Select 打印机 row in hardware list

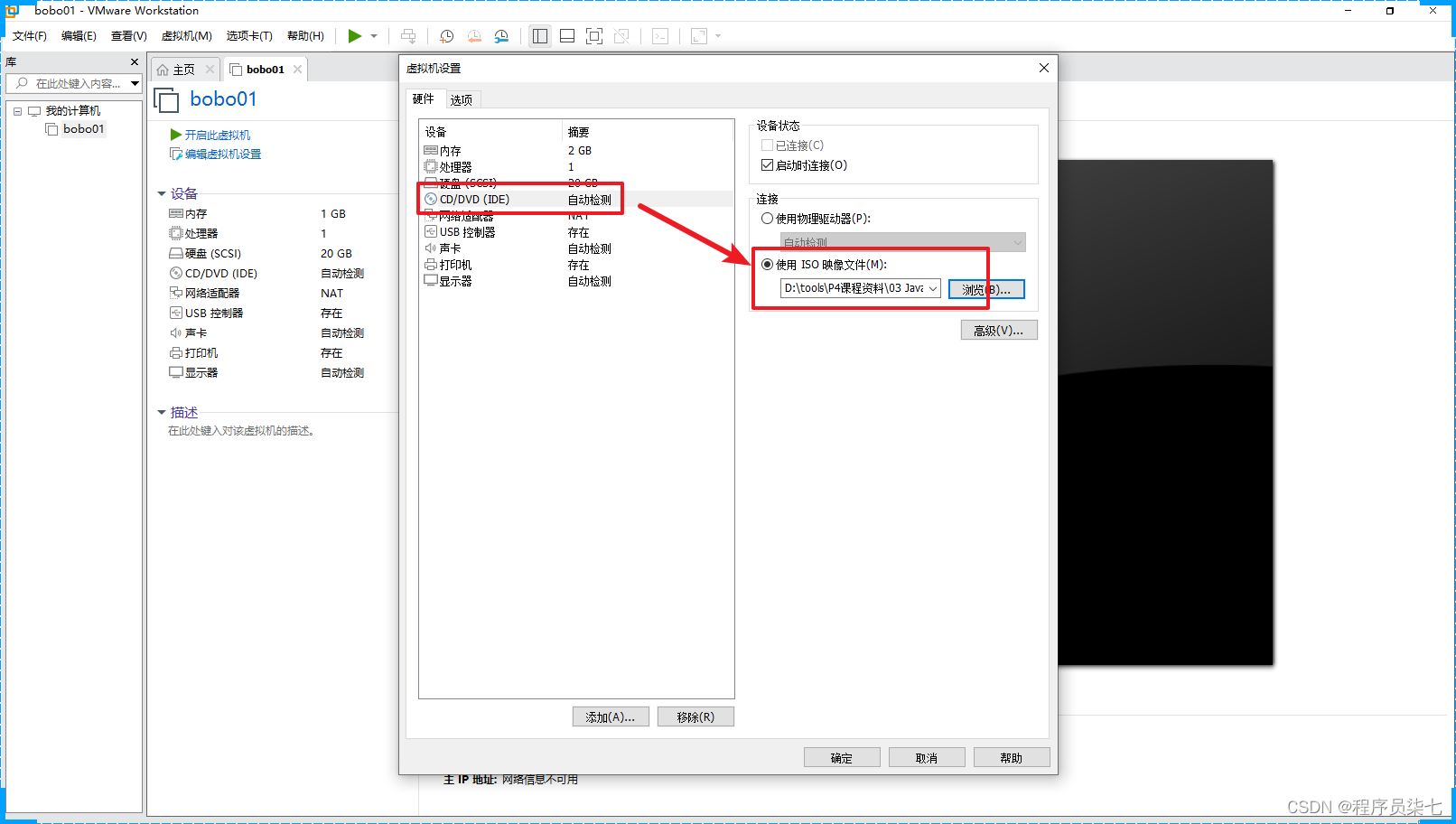click(x=576, y=265)
